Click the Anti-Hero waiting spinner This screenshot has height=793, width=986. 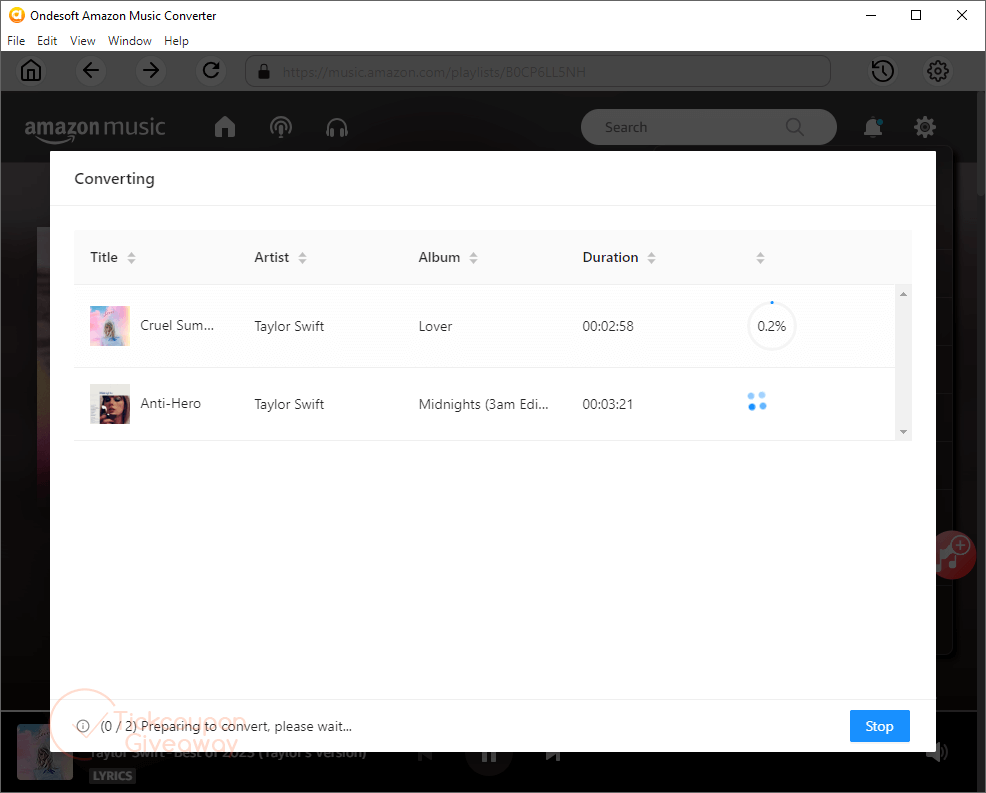point(756,401)
